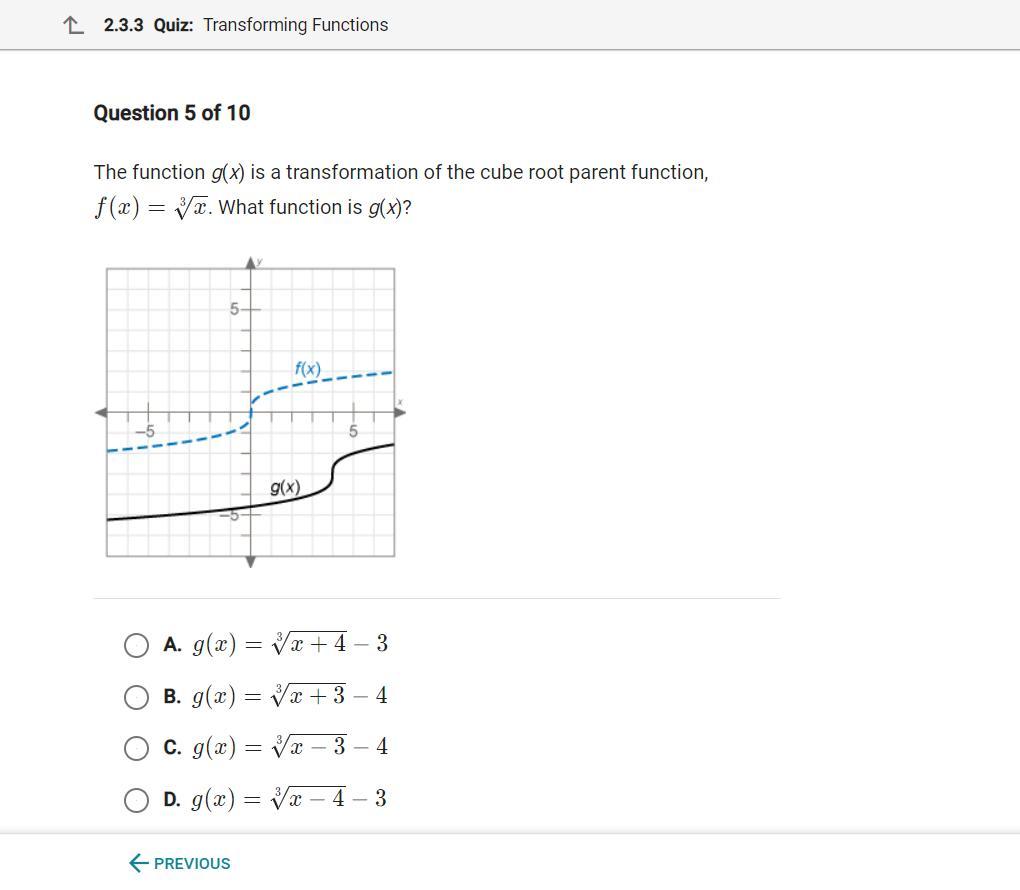Click the graph's upward y-axis arrow
This screenshot has height=890, width=1020.
pyautogui.click(x=250, y=263)
